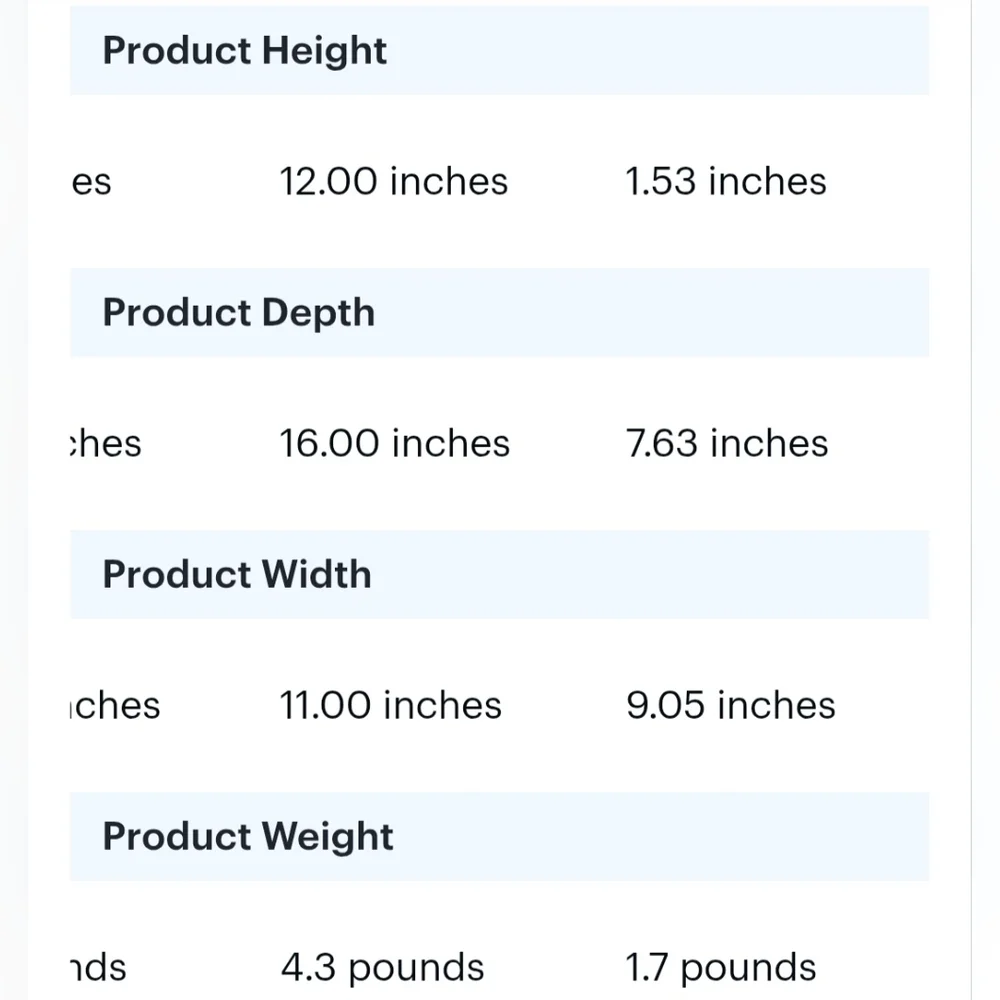
Task: Click the cut-off depth value ending in 'ches'
Action: click(106, 443)
